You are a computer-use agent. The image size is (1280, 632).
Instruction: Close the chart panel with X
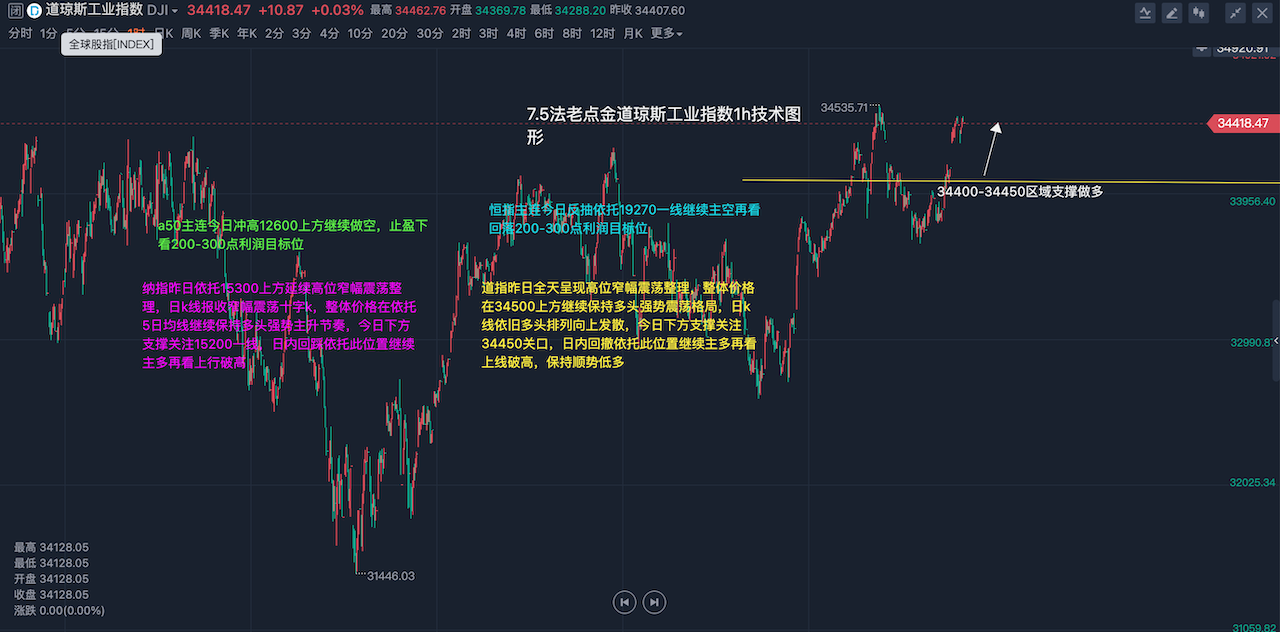click(x=1262, y=12)
